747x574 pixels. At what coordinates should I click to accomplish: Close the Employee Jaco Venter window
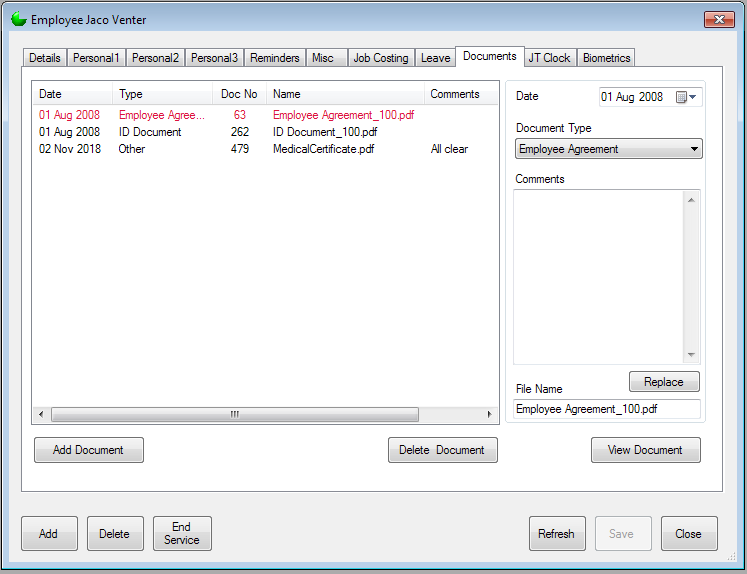tap(719, 20)
